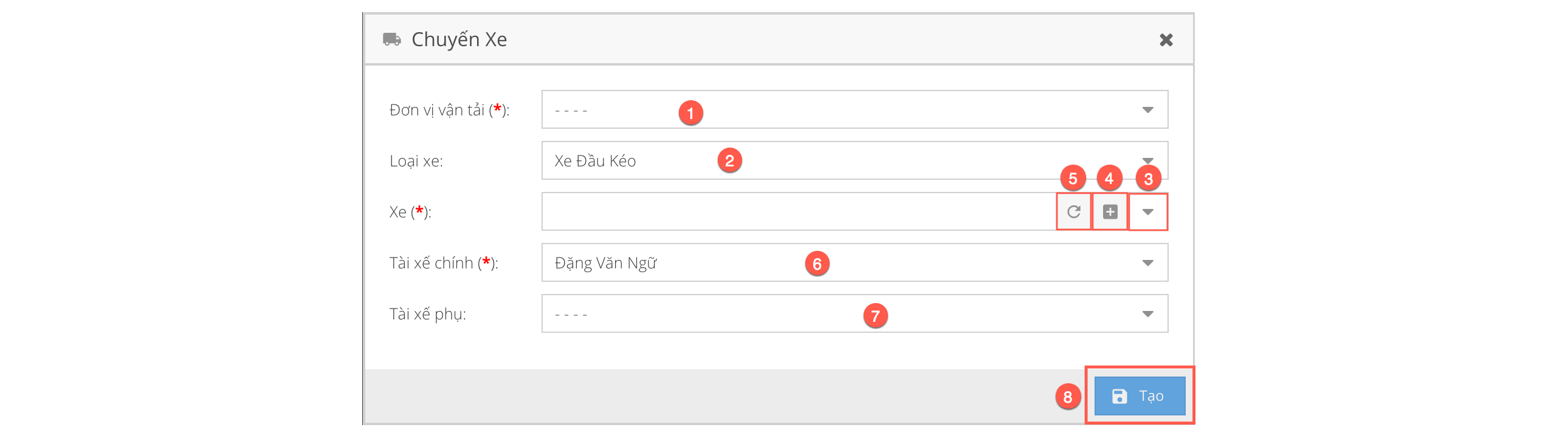Open the Loại xe dropdown arrow
1568x447 pixels.
[1147, 159]
